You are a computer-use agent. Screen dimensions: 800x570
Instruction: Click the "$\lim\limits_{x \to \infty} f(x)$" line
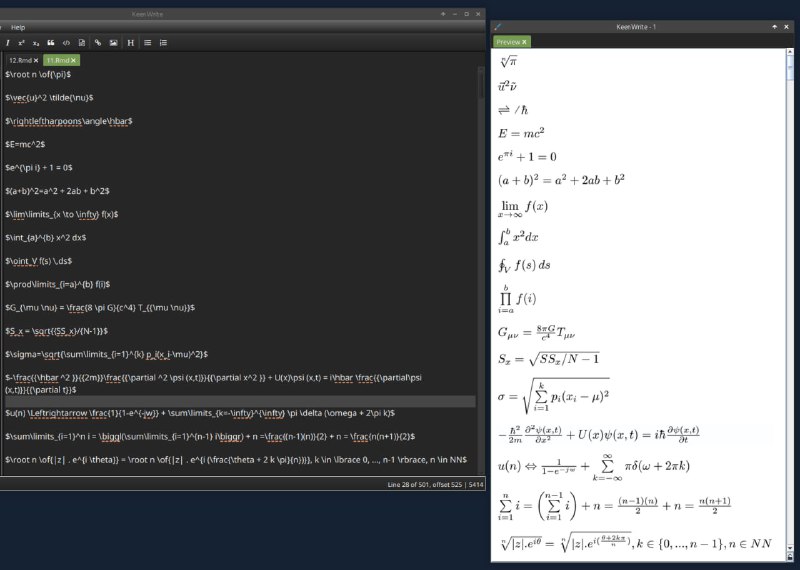click(61, 215)
